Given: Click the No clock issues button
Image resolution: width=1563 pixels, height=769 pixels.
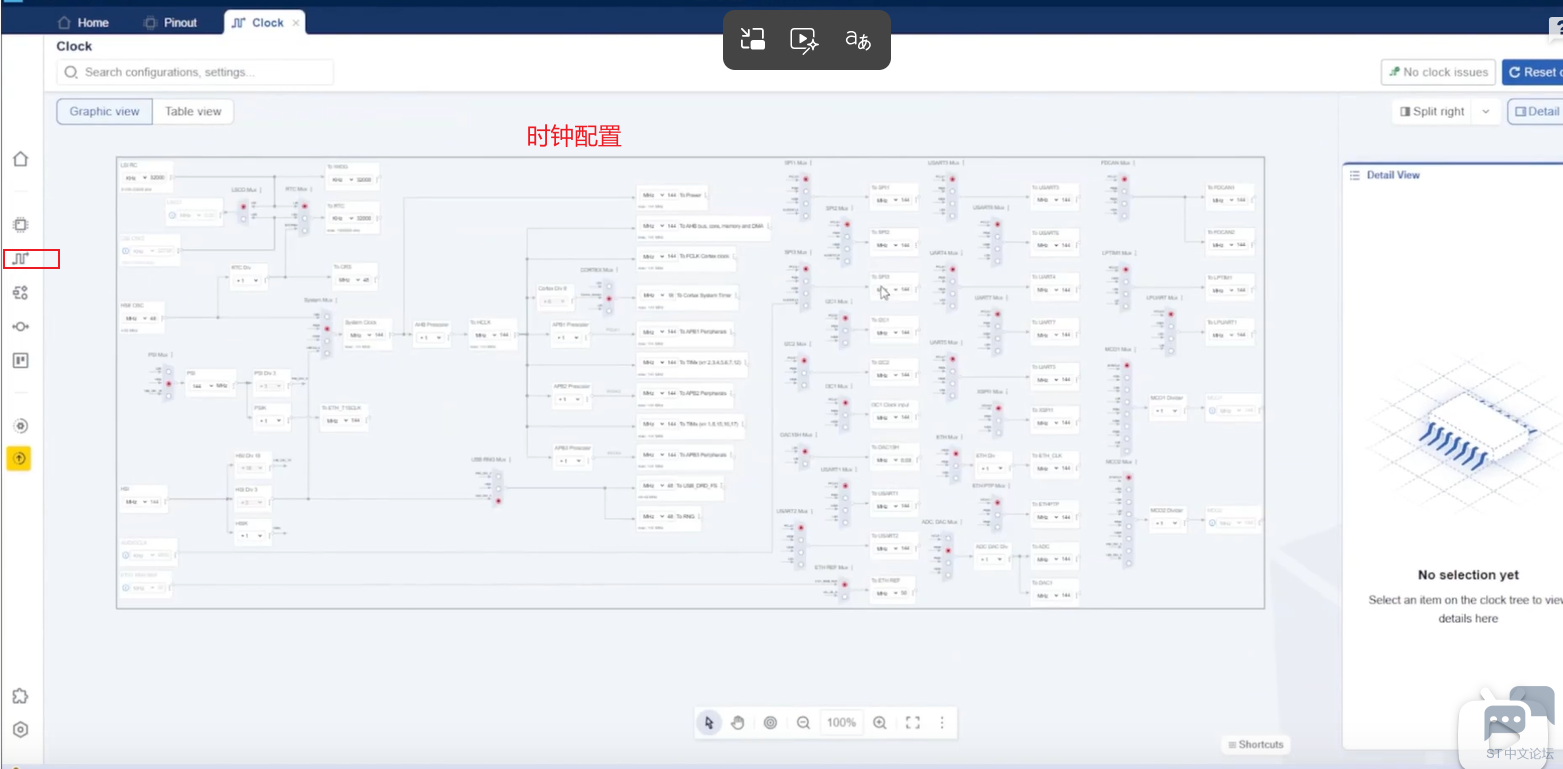Looking at the screenshot, I should [1438, 72].
